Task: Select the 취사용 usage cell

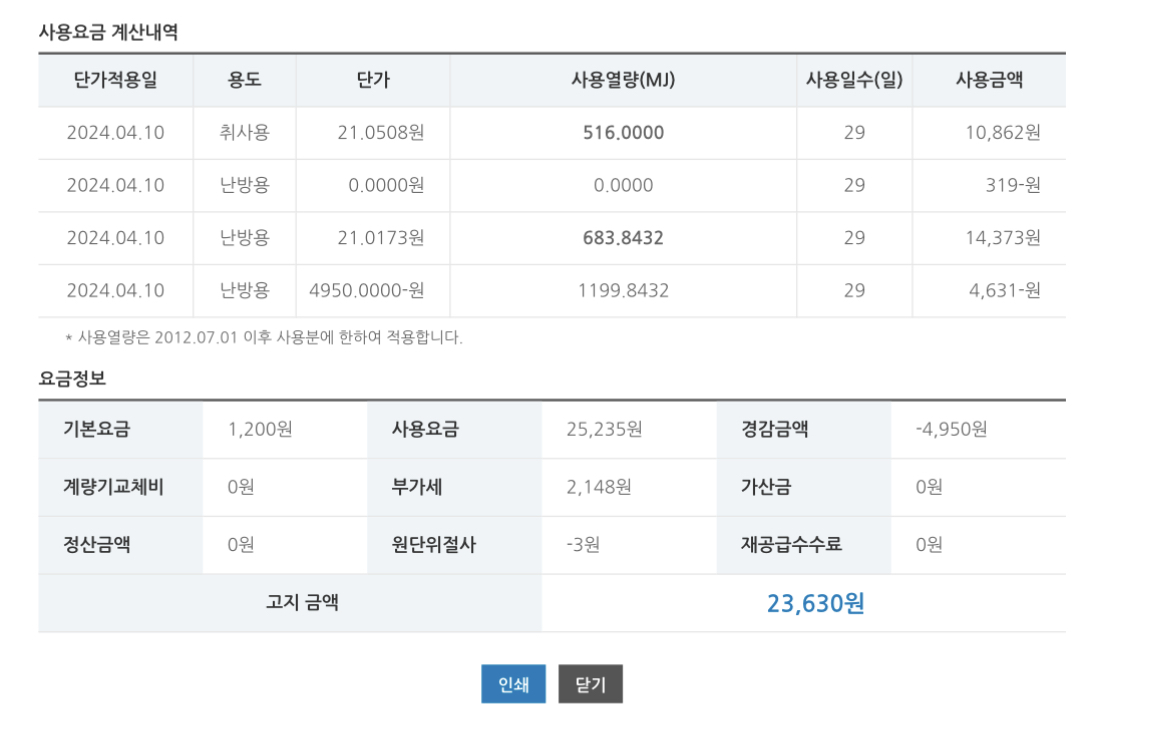Action: tap(244, 133)
